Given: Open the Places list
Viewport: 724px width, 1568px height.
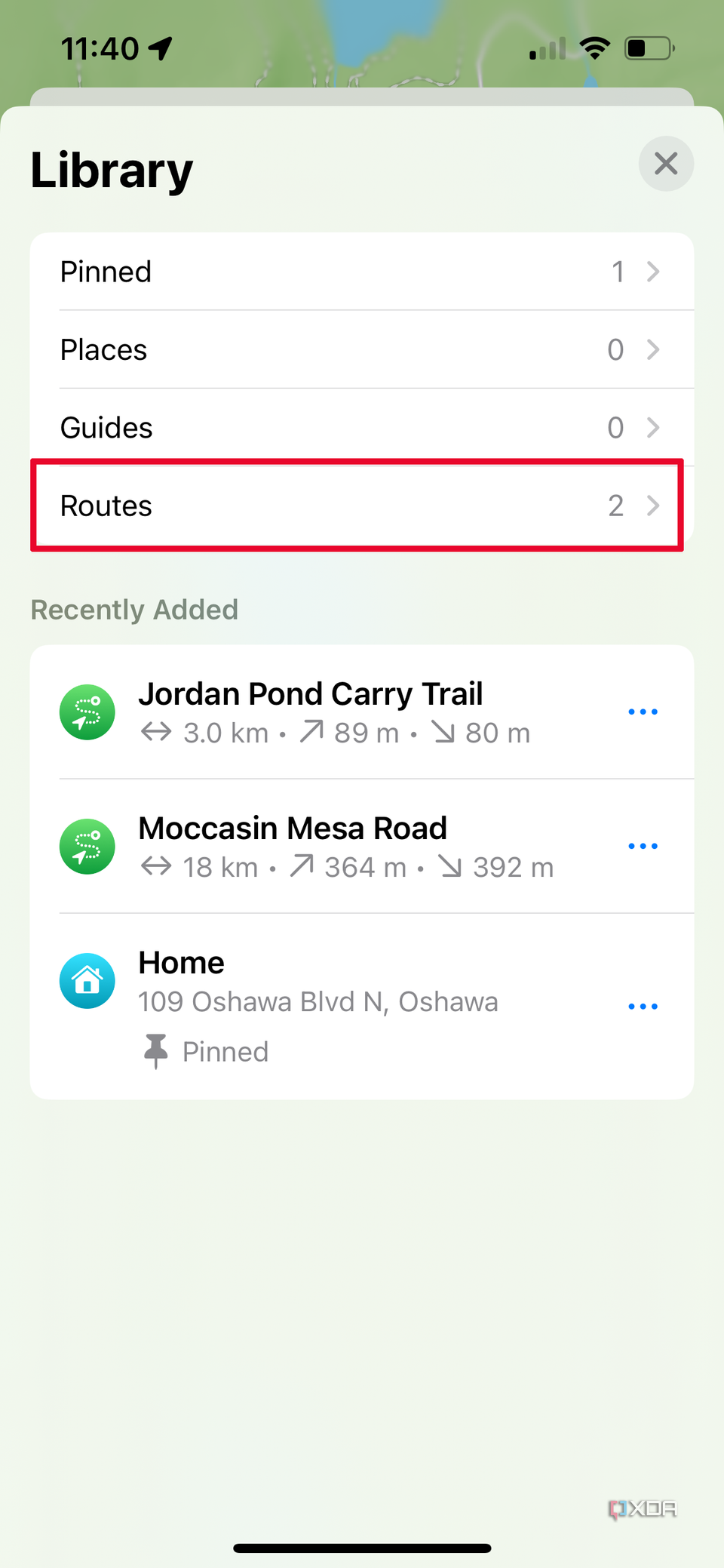Looking at the screenshot, I should (x=362, y=349).
